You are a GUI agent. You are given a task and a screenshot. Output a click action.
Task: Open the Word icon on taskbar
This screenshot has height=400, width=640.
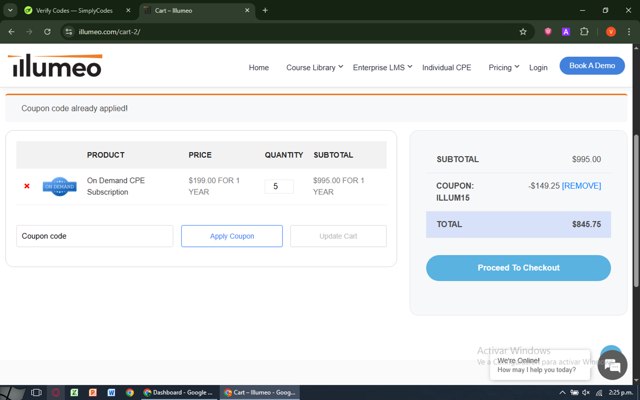(x=111, y=393)
